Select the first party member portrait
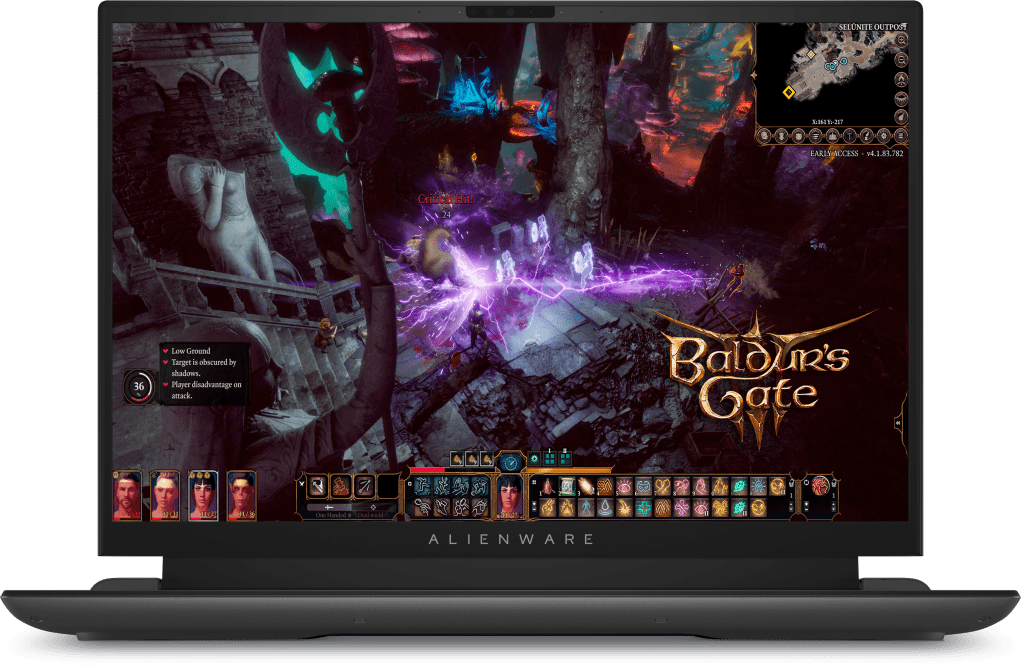1023x666 pixels. click(x=127, y=495)
